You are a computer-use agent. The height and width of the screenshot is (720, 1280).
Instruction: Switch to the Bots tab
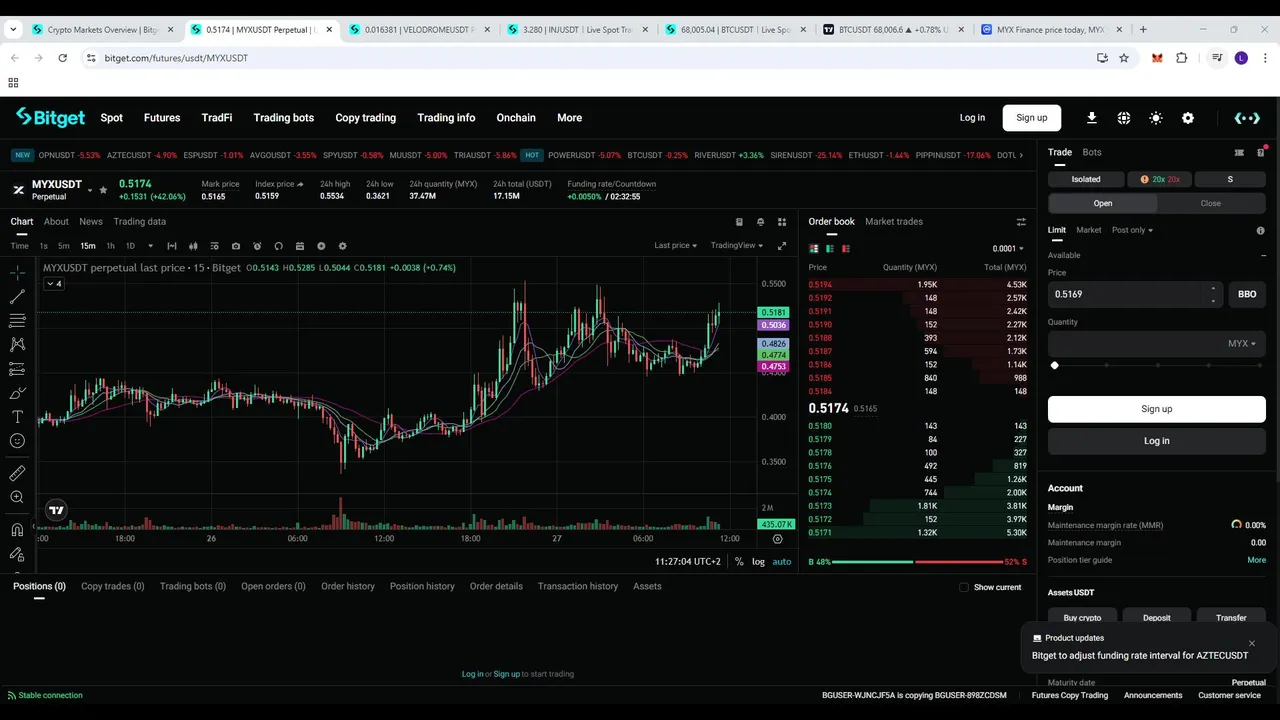coord(1092,153)
